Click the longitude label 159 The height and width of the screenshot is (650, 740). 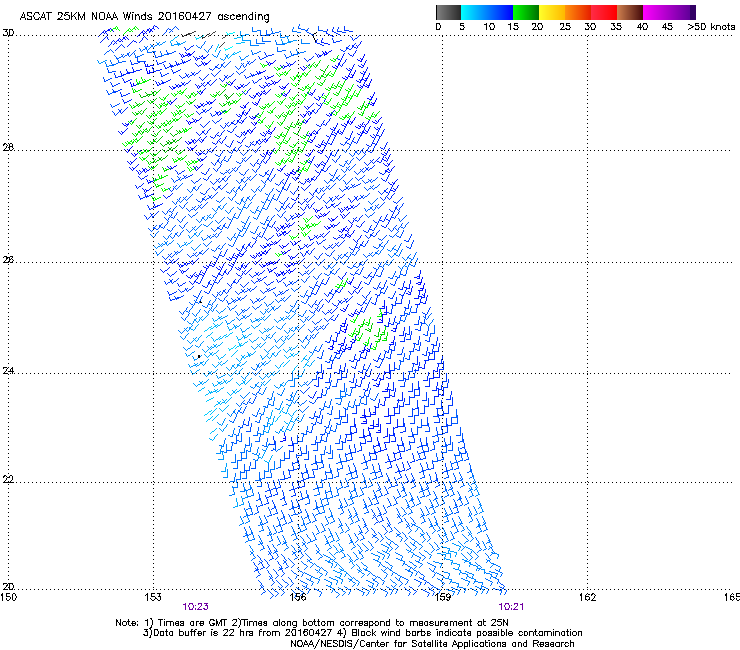(x=443, y=597)
